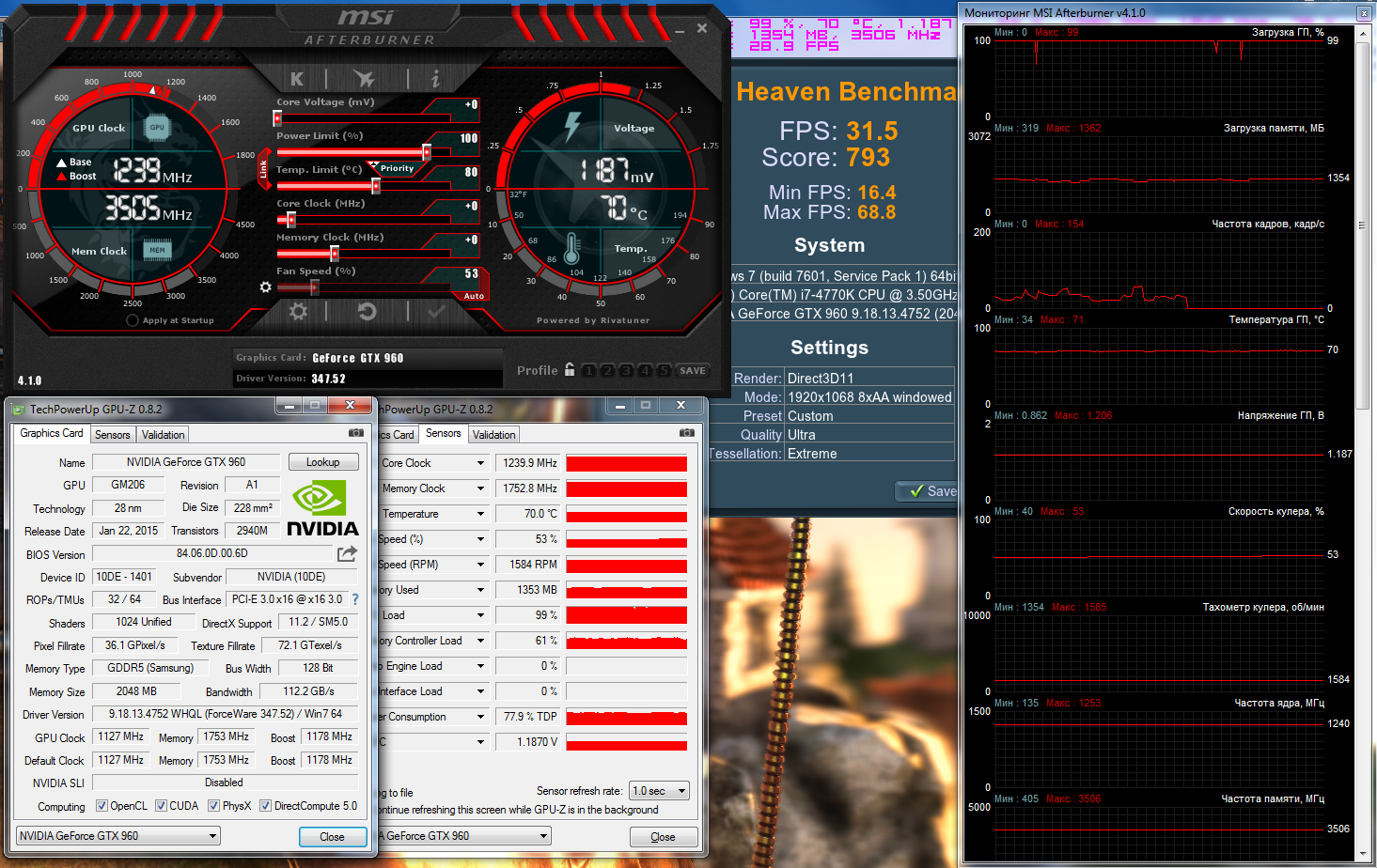Select Afterburner profile slot 3
1377x868 pixels.
(x=626, y=370)
